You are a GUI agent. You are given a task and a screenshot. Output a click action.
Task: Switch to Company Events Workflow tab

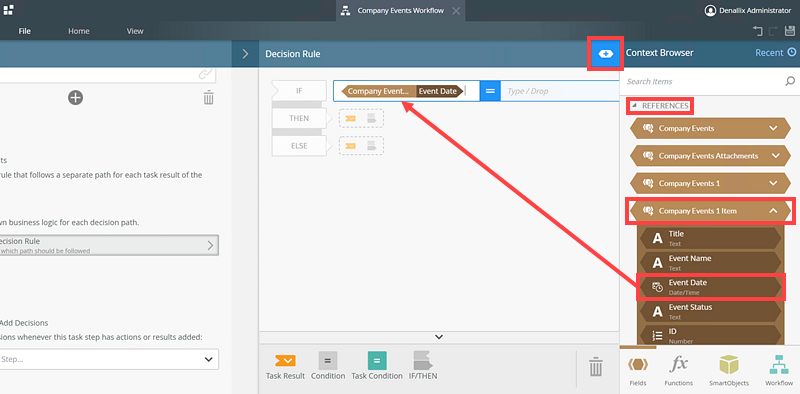click(401, 10)
